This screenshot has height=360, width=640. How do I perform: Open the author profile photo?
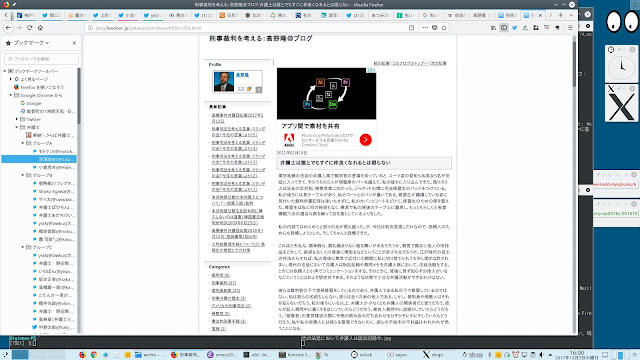[224, 82]
